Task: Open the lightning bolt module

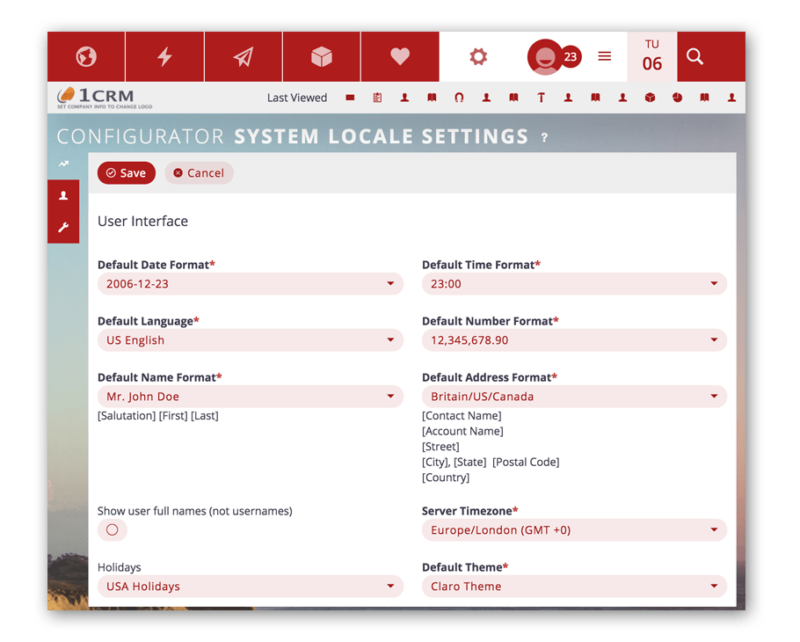Action: point(165,57)
